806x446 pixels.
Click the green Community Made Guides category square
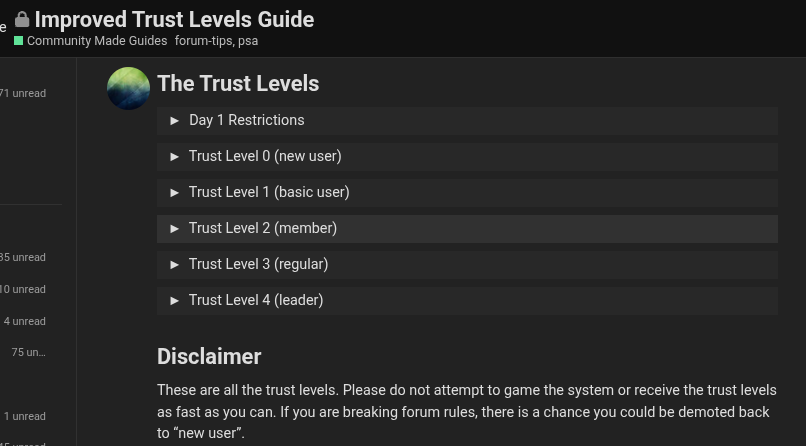click(x=18, y=41)
